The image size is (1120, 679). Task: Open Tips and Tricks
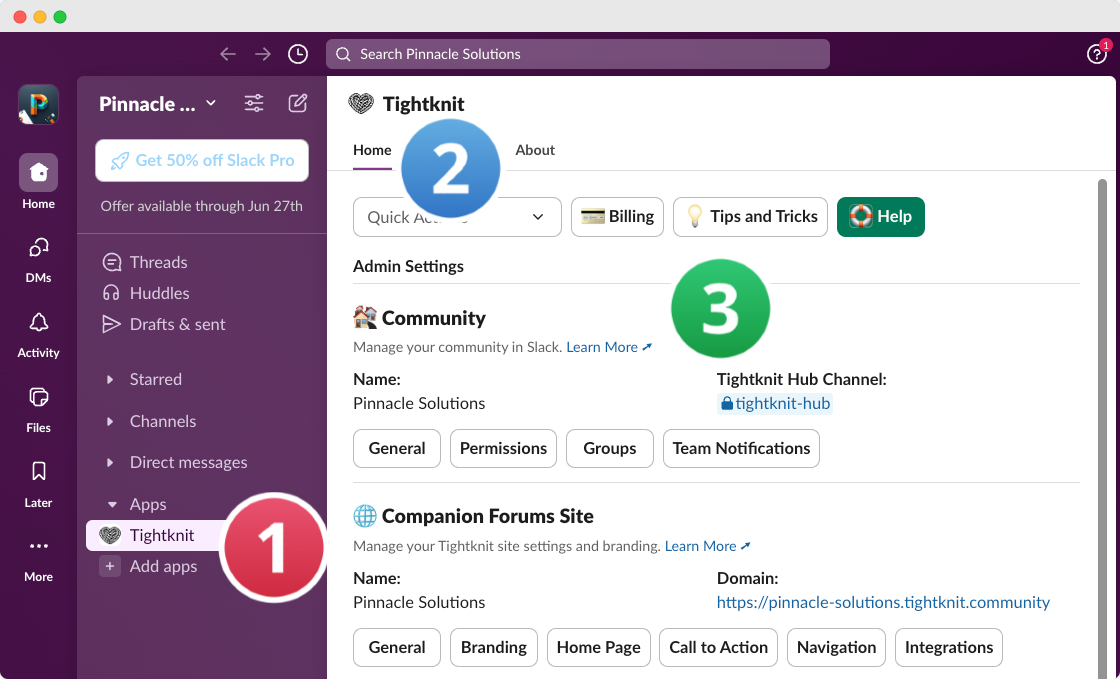click(x=750, y=217)
